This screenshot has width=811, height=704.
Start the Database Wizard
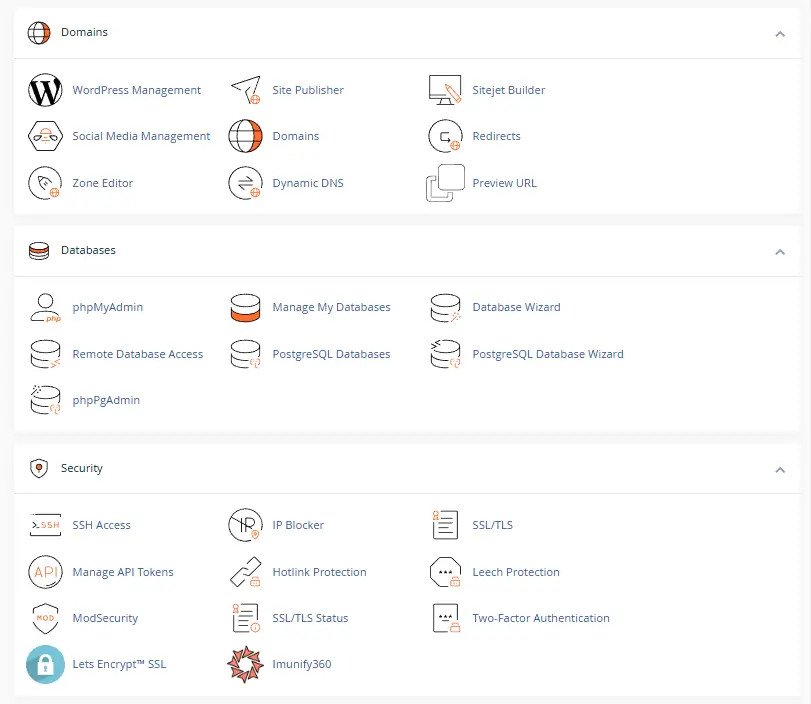514,307
